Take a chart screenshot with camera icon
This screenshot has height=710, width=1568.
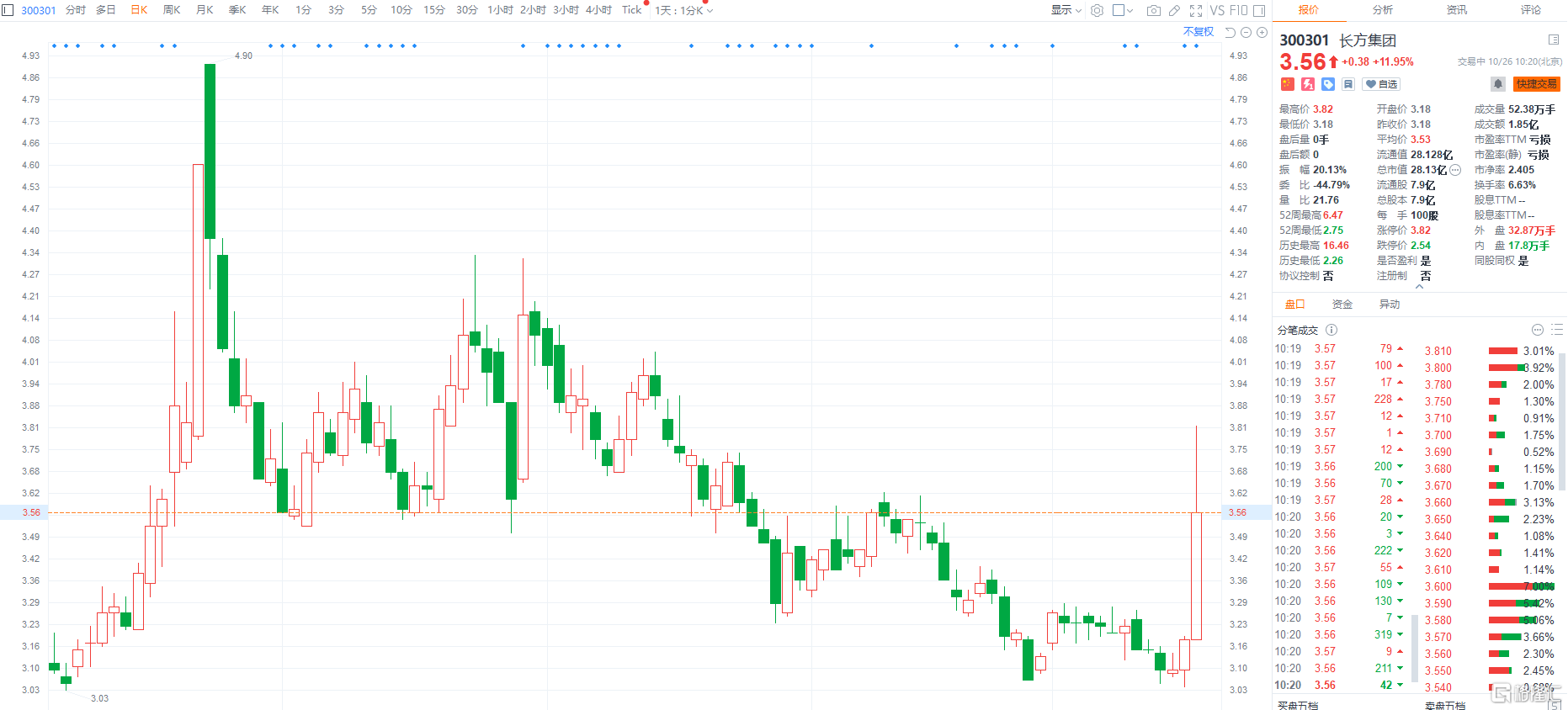(x=1153, y=10)
